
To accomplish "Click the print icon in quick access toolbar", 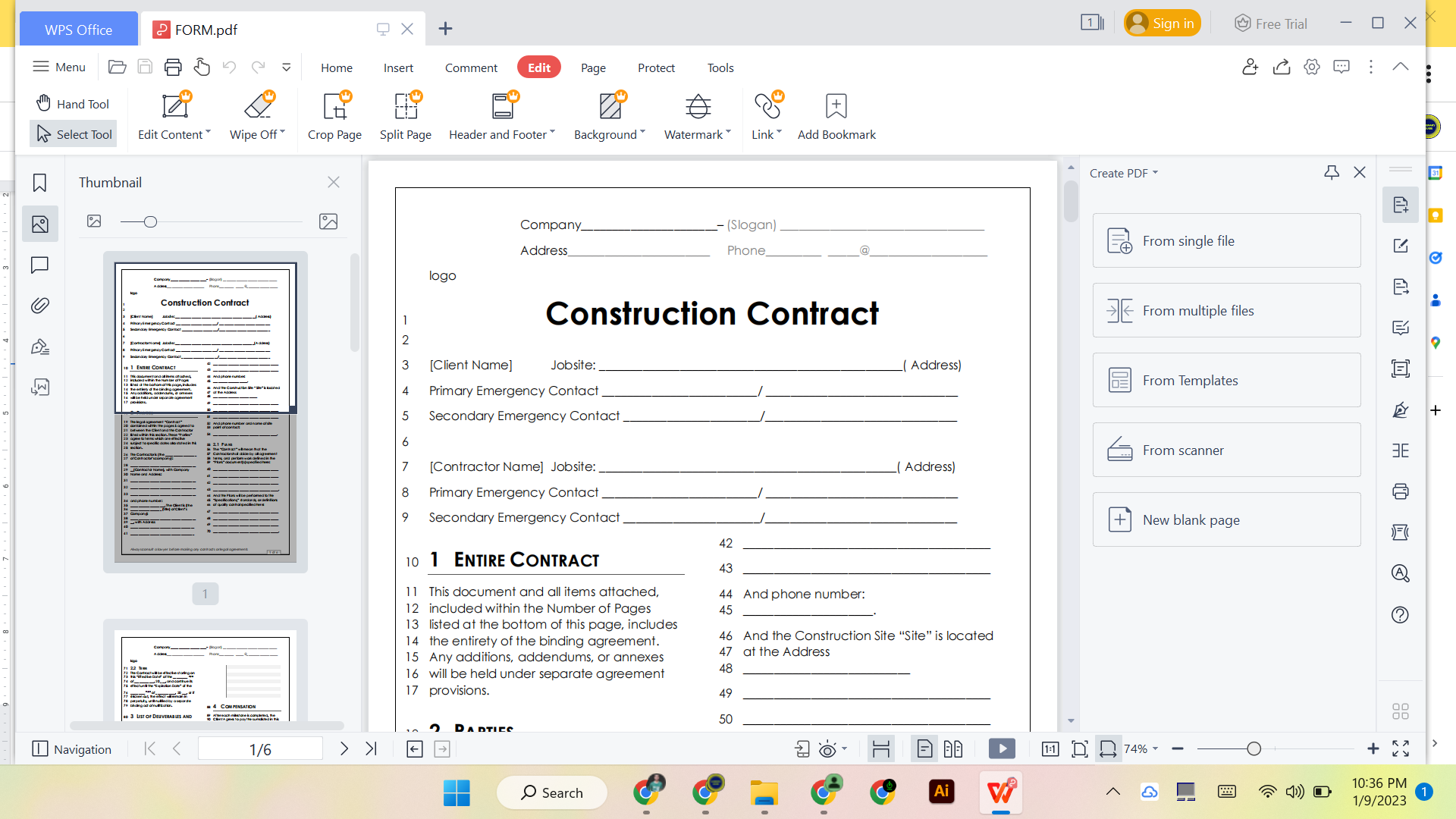I will 173,67.
